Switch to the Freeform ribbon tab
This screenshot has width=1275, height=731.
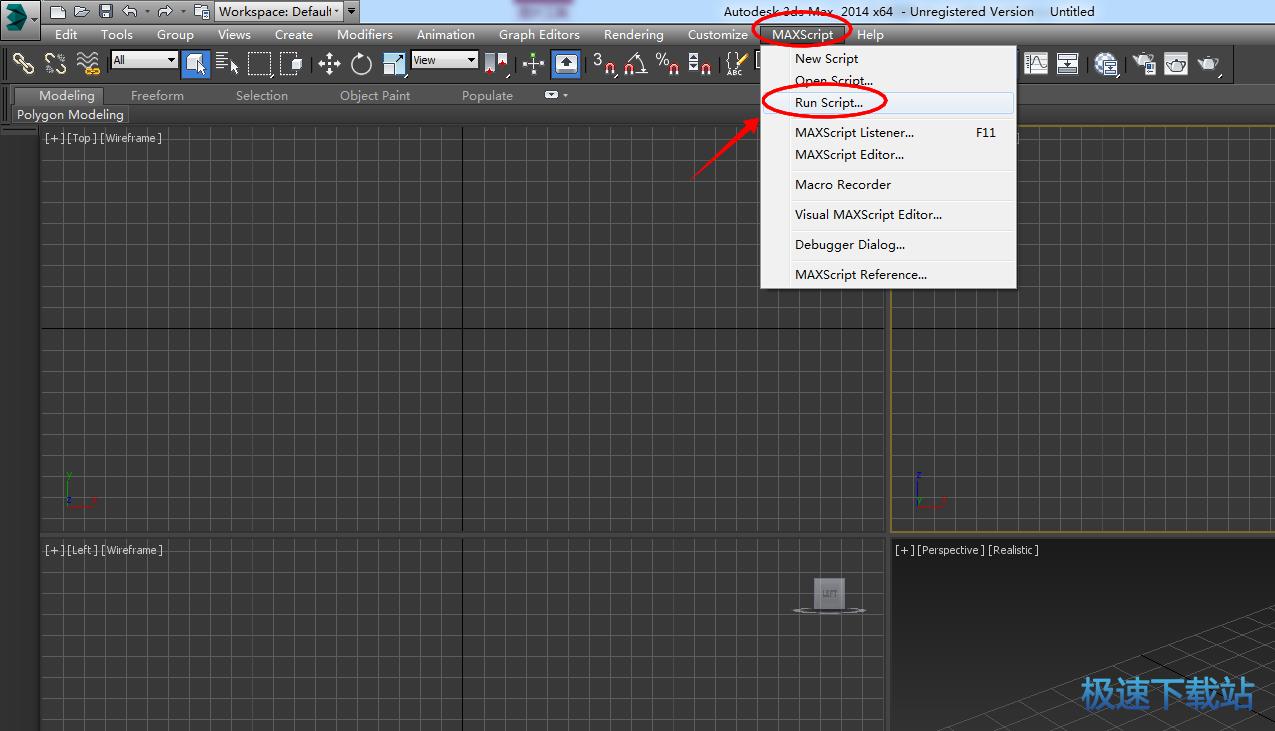click(157, 96)
